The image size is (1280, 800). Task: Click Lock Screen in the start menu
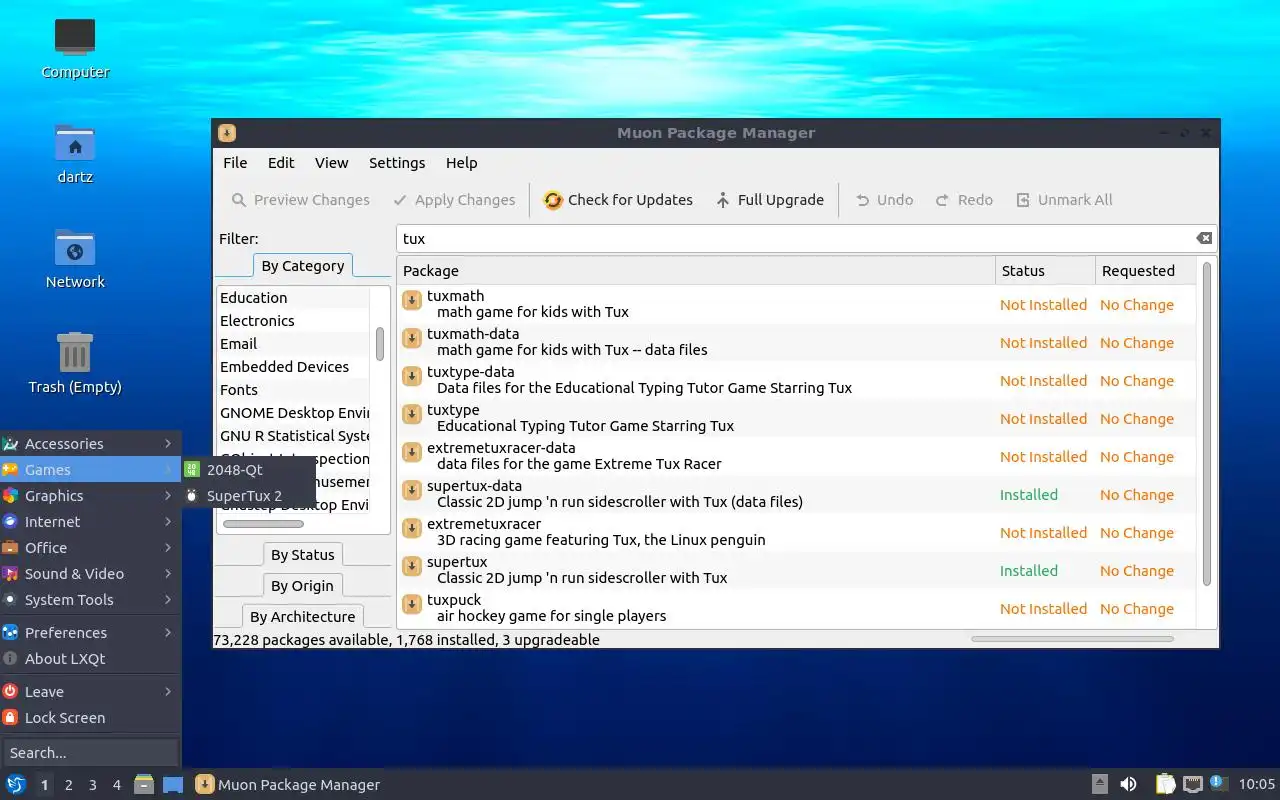(90, 718)
